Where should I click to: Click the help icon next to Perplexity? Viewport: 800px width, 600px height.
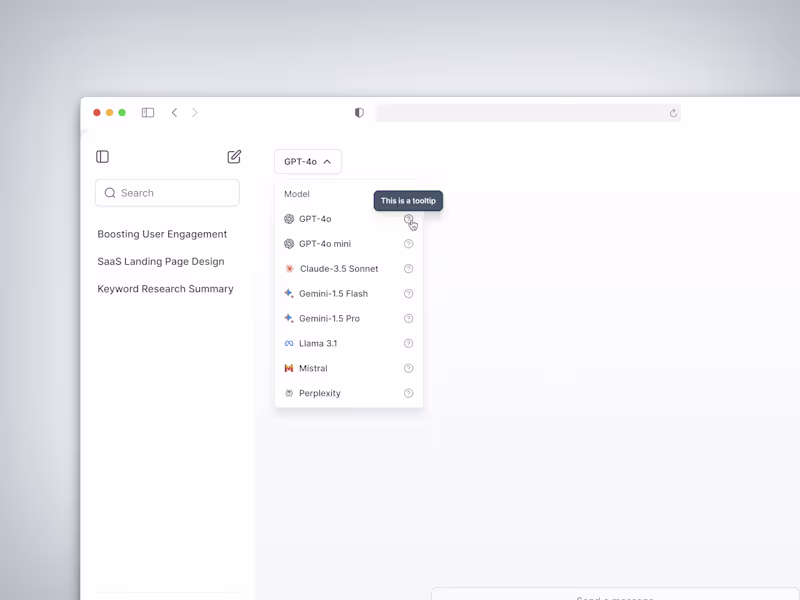pos(408,393)
